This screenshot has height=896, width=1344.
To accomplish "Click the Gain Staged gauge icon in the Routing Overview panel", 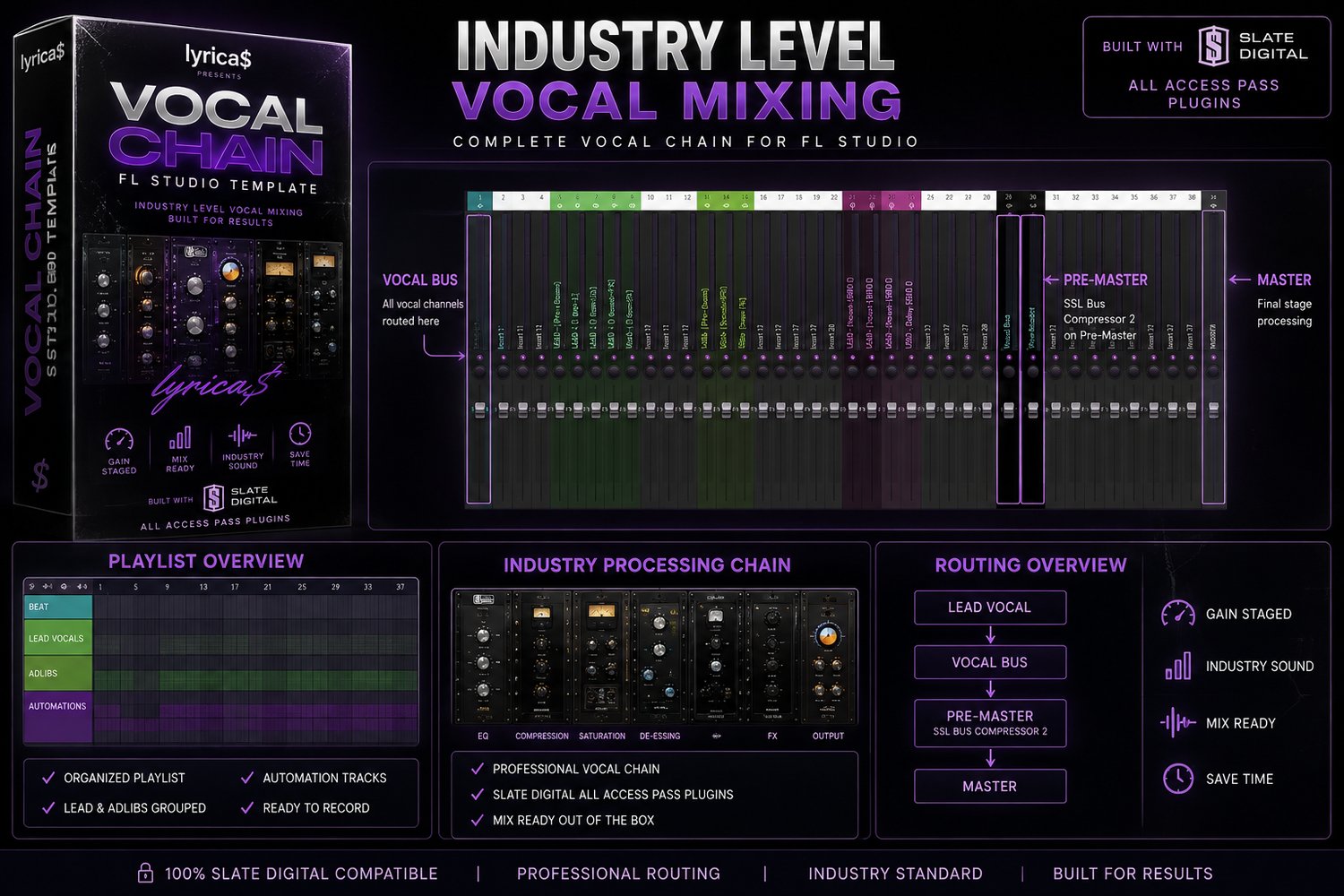I will coord(1177,614).
